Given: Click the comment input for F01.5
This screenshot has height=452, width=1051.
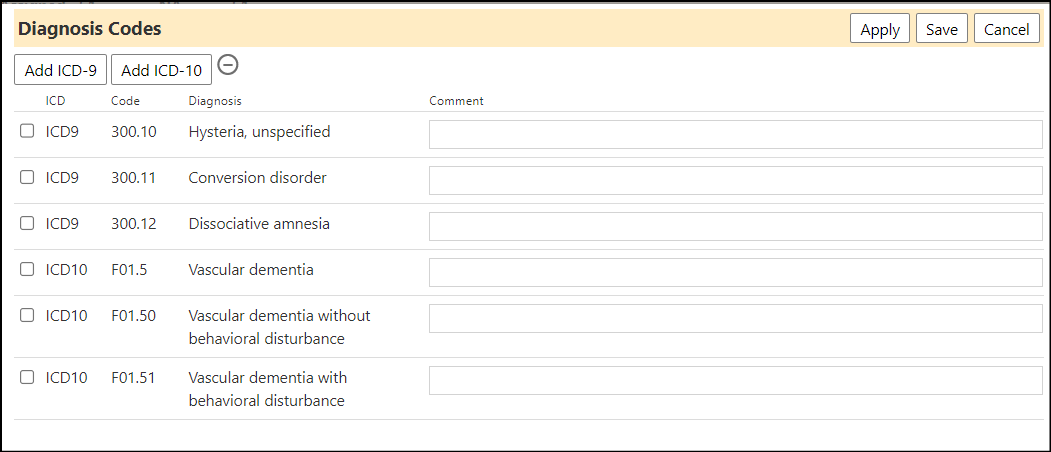Looking at the screenshot, I should 736,272.
